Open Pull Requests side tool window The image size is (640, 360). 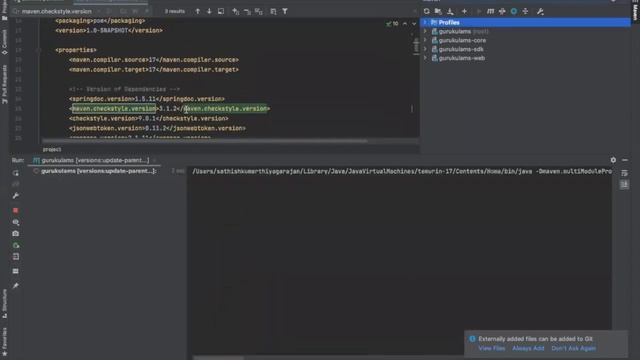[4, 84]
